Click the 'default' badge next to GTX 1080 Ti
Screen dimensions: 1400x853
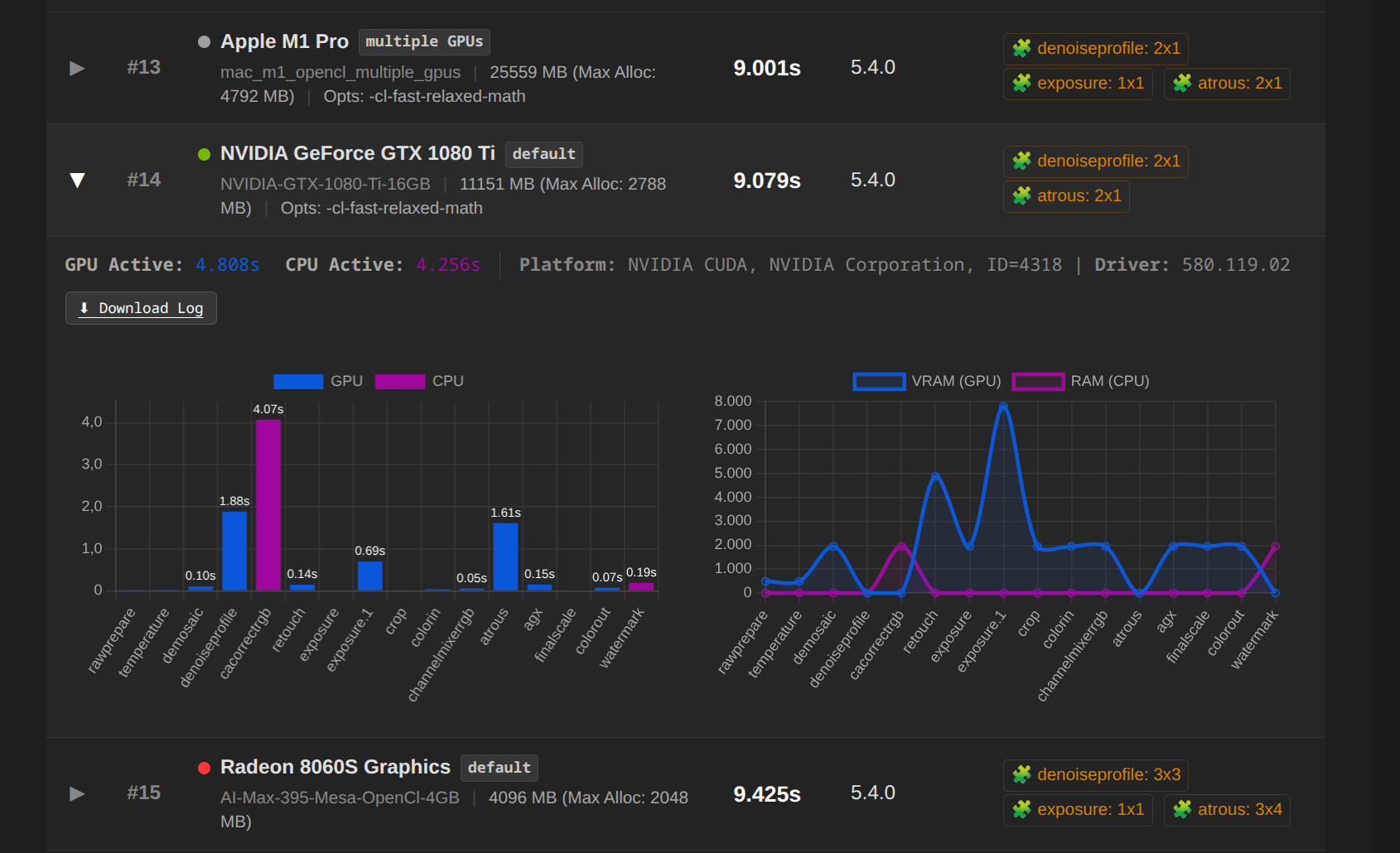point(543,154)
